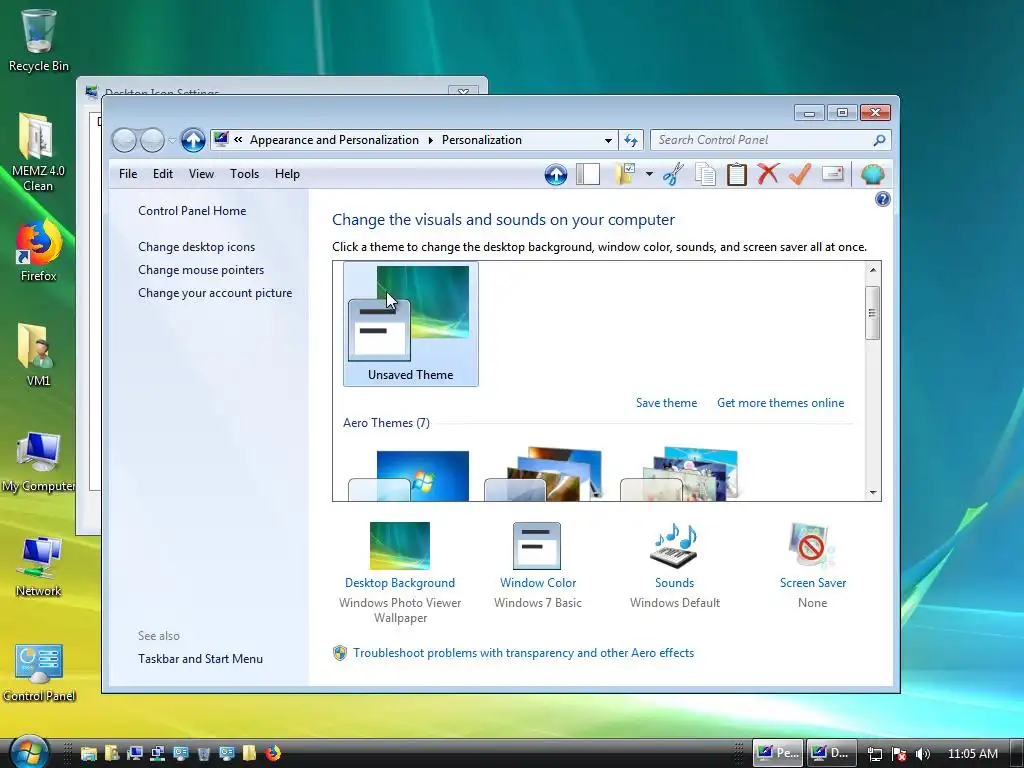Open the Help menu
Viewport: 1024px width, 768px height.
coord(287,174)
